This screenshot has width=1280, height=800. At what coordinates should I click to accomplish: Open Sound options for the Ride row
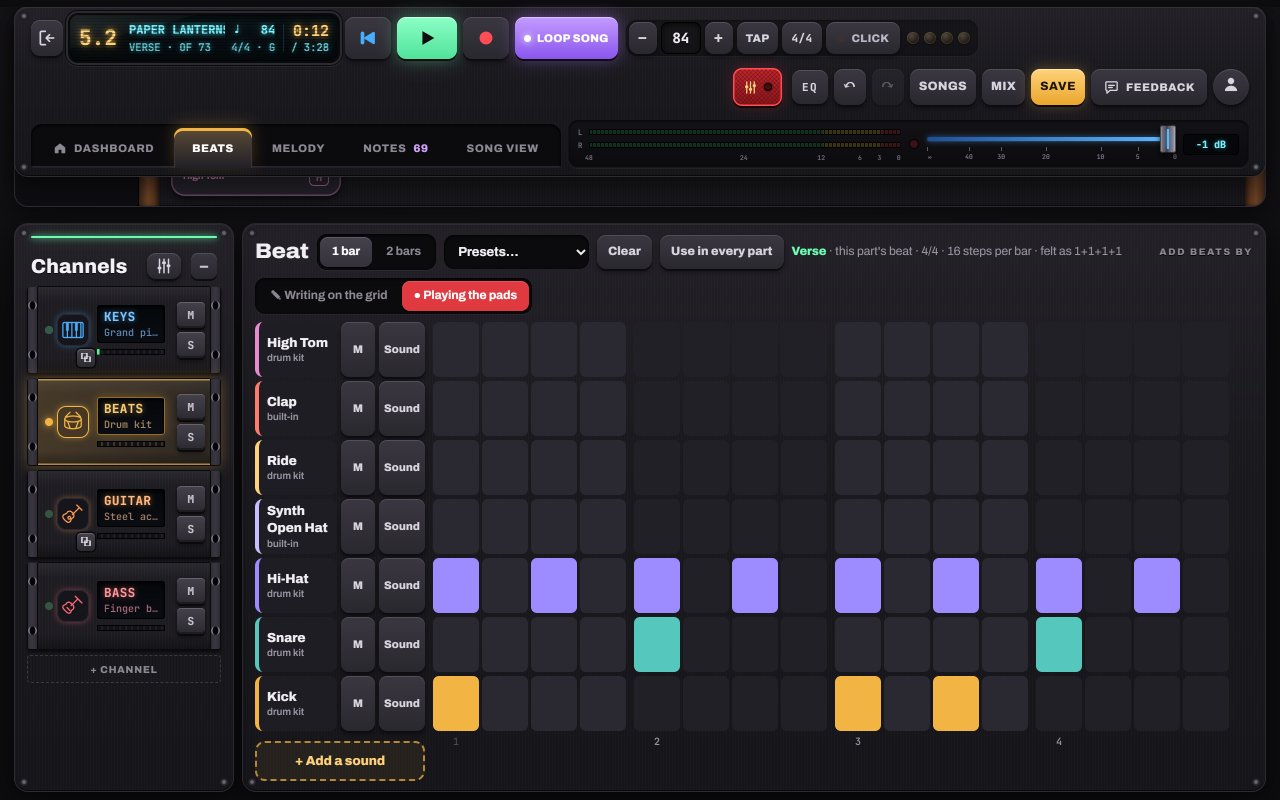[402, 467]
